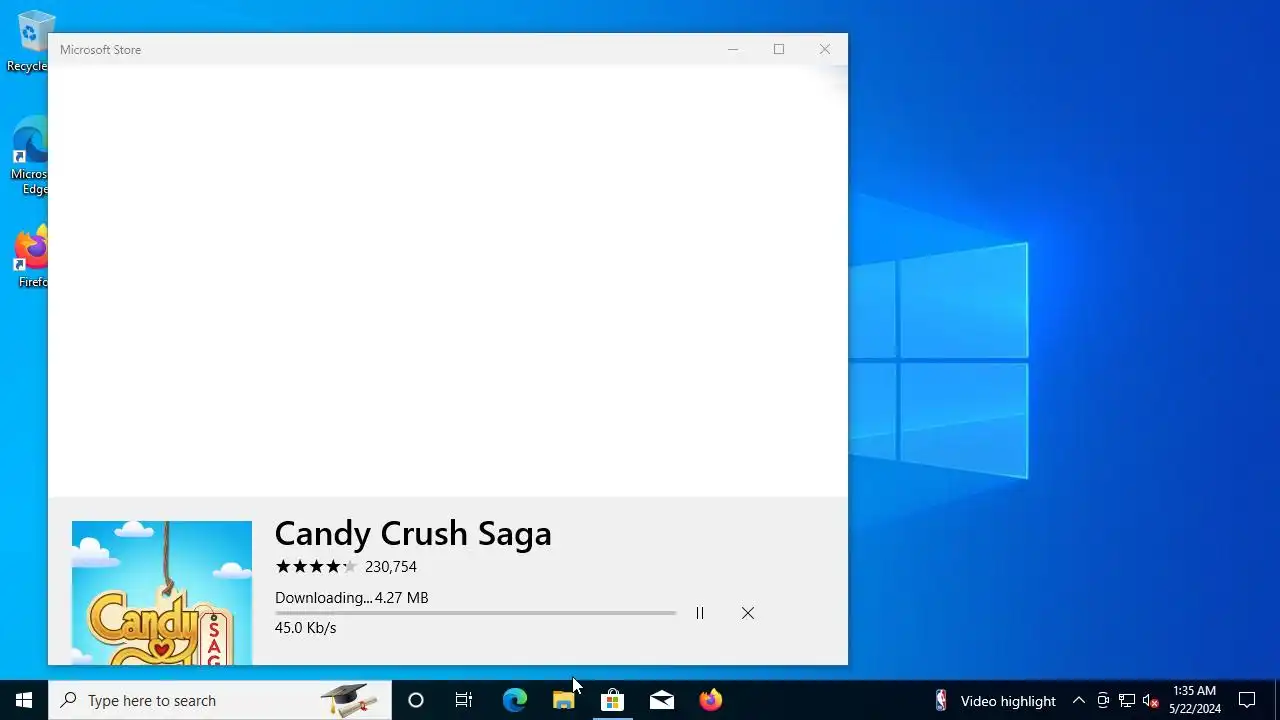Pause the Candy Crush Saga download
This screenshot has width=1280, height=720.
coord(700,613)
